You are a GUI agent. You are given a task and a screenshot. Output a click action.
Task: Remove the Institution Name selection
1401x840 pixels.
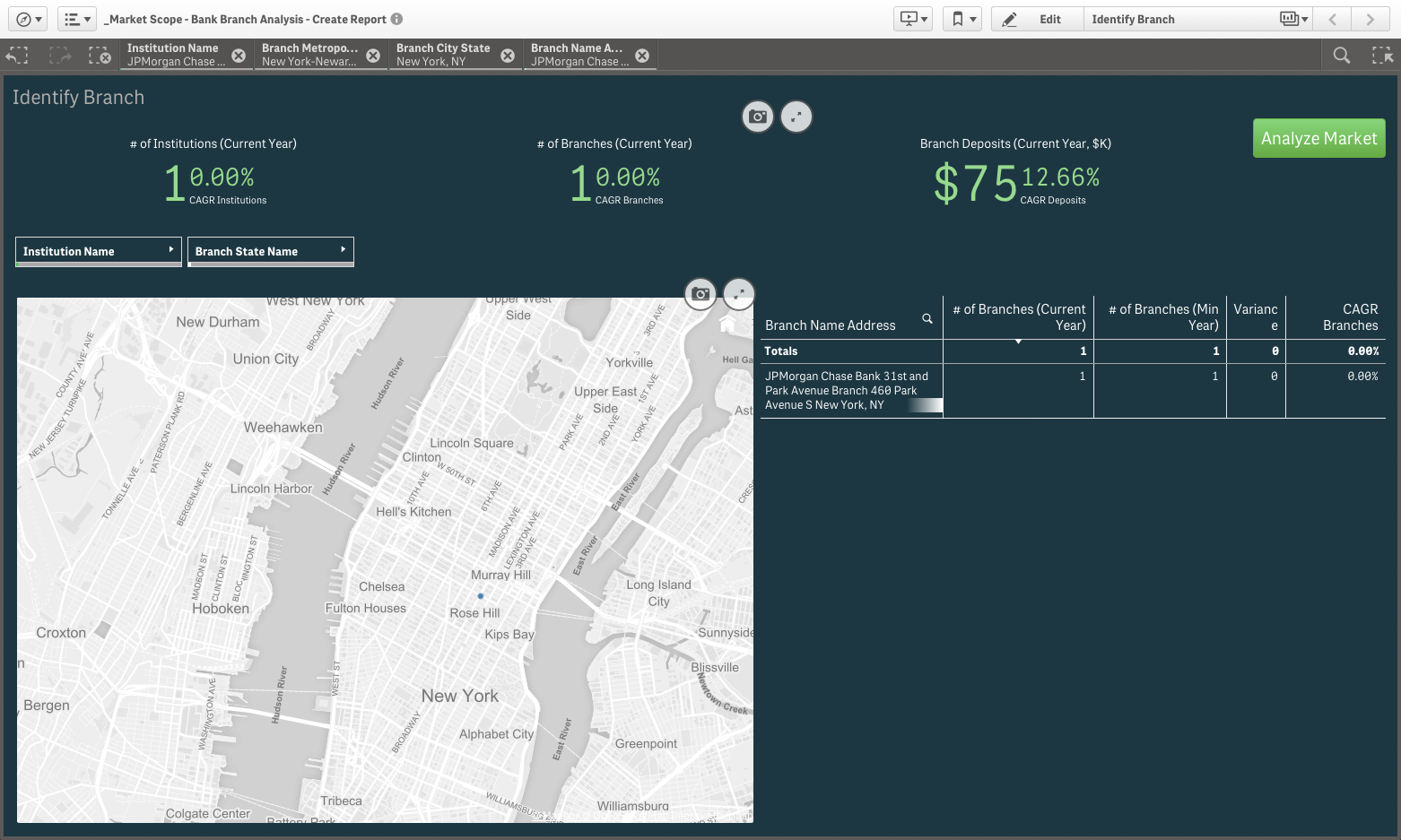(x=239, y=56)
